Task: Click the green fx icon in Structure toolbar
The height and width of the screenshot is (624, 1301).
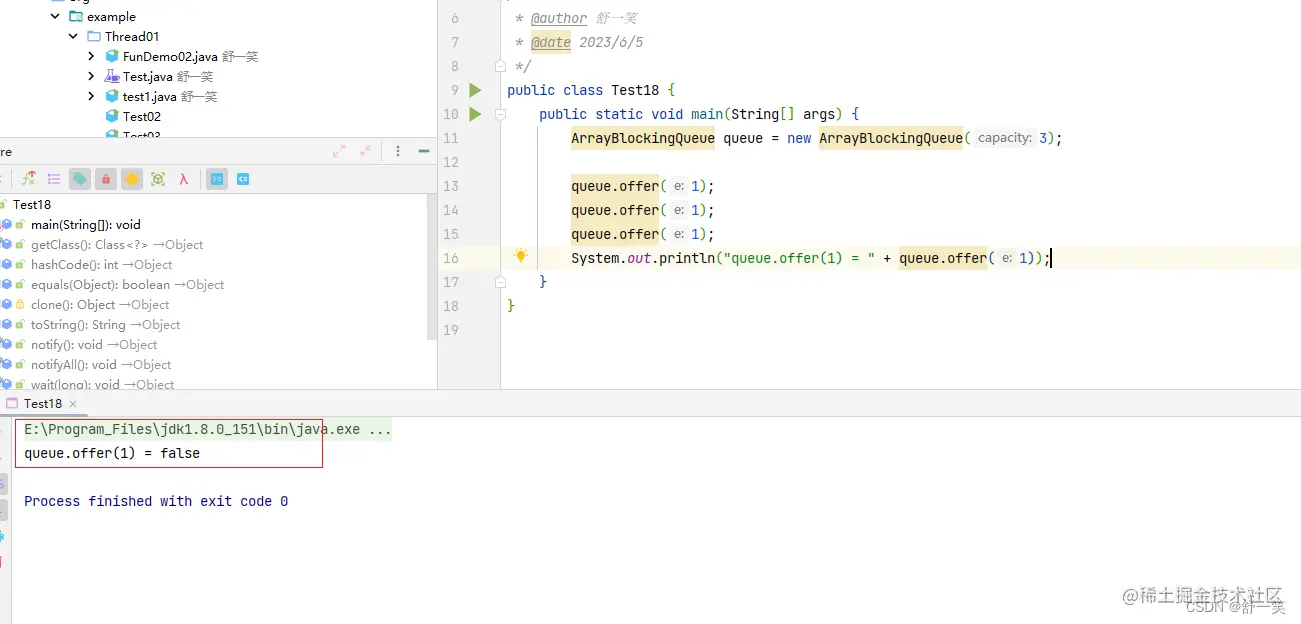Action: 29,179
